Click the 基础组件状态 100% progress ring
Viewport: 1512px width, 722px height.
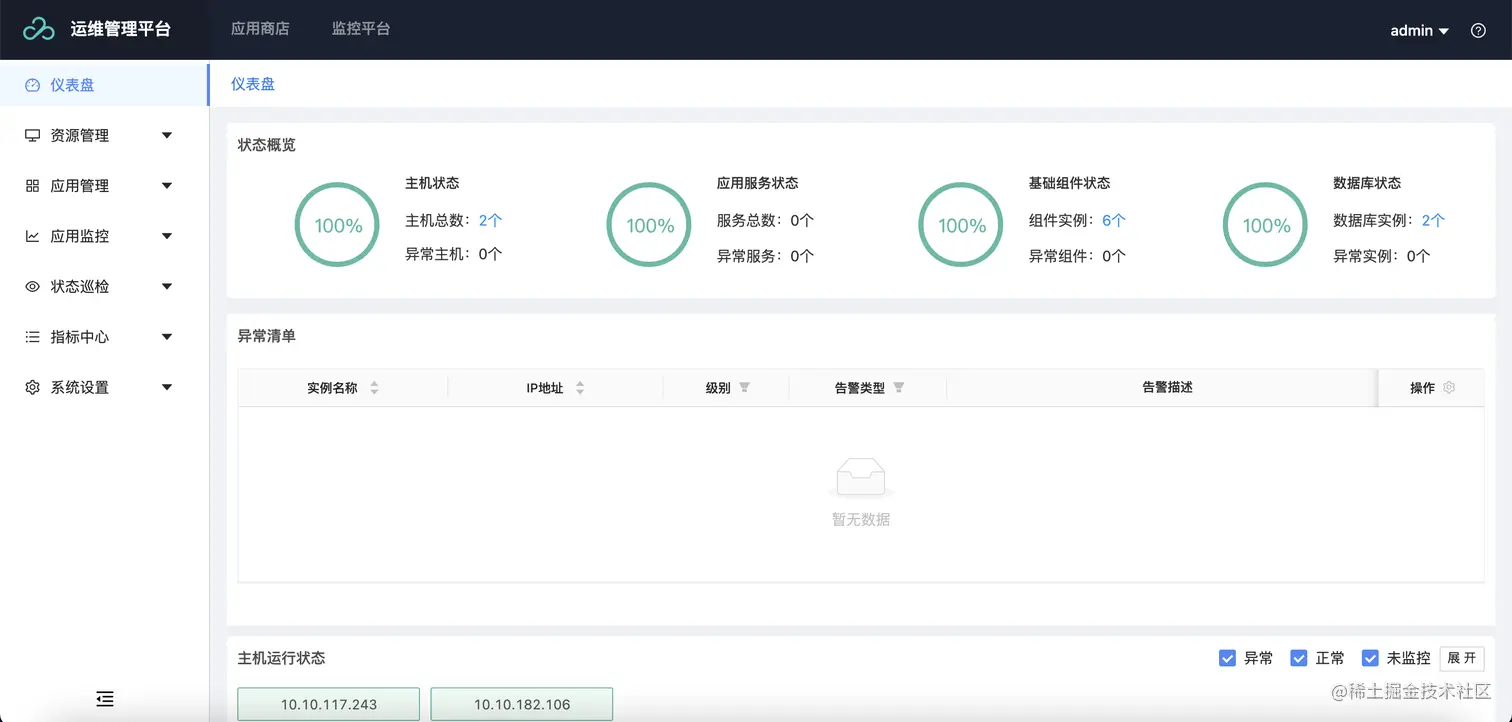(962, 225)
